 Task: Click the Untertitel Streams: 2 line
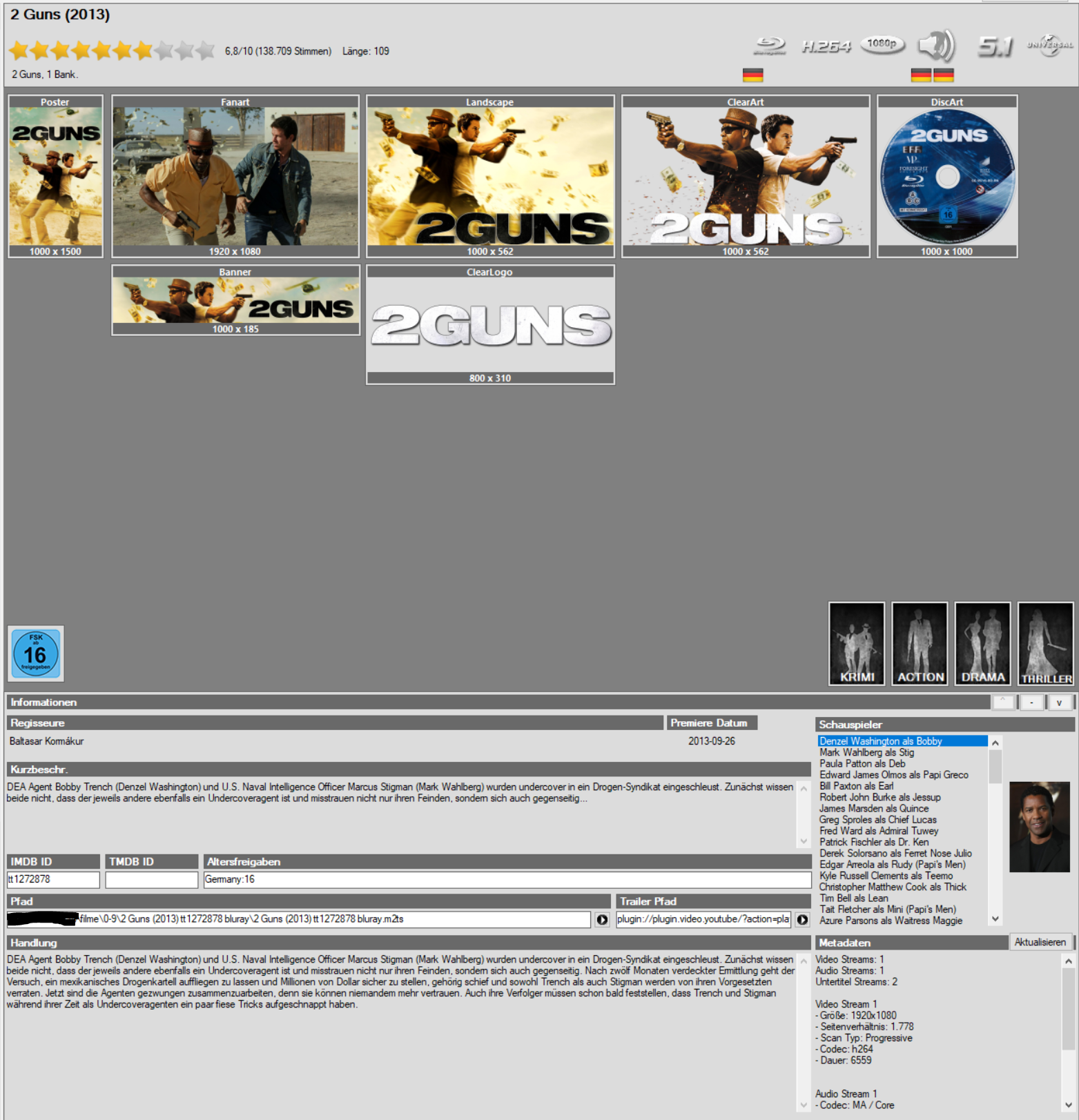[856, 982]
